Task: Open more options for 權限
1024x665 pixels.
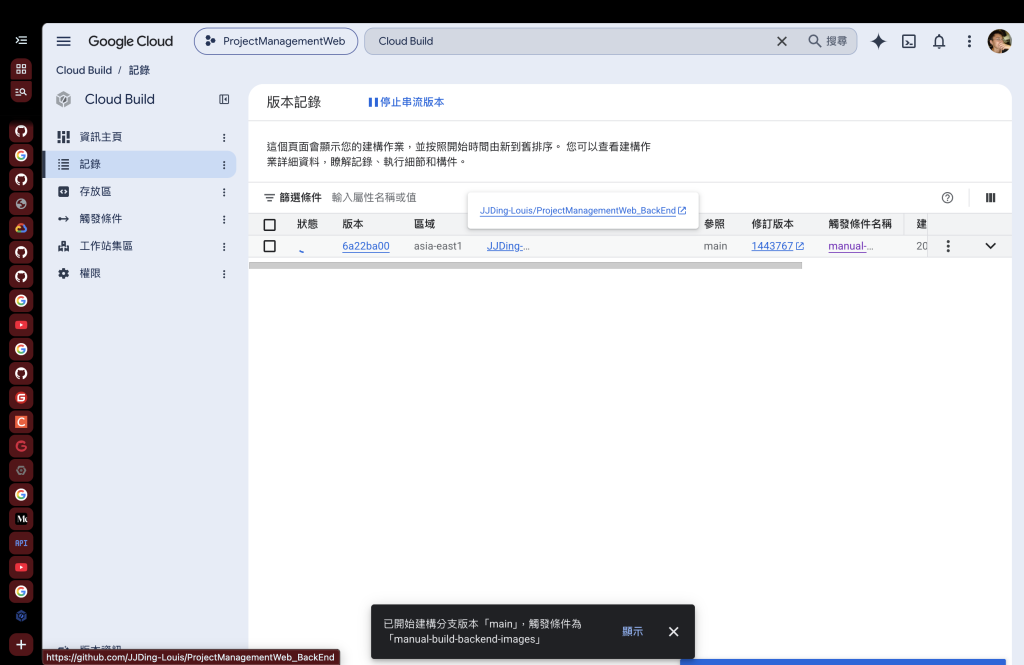Action: 224,274
